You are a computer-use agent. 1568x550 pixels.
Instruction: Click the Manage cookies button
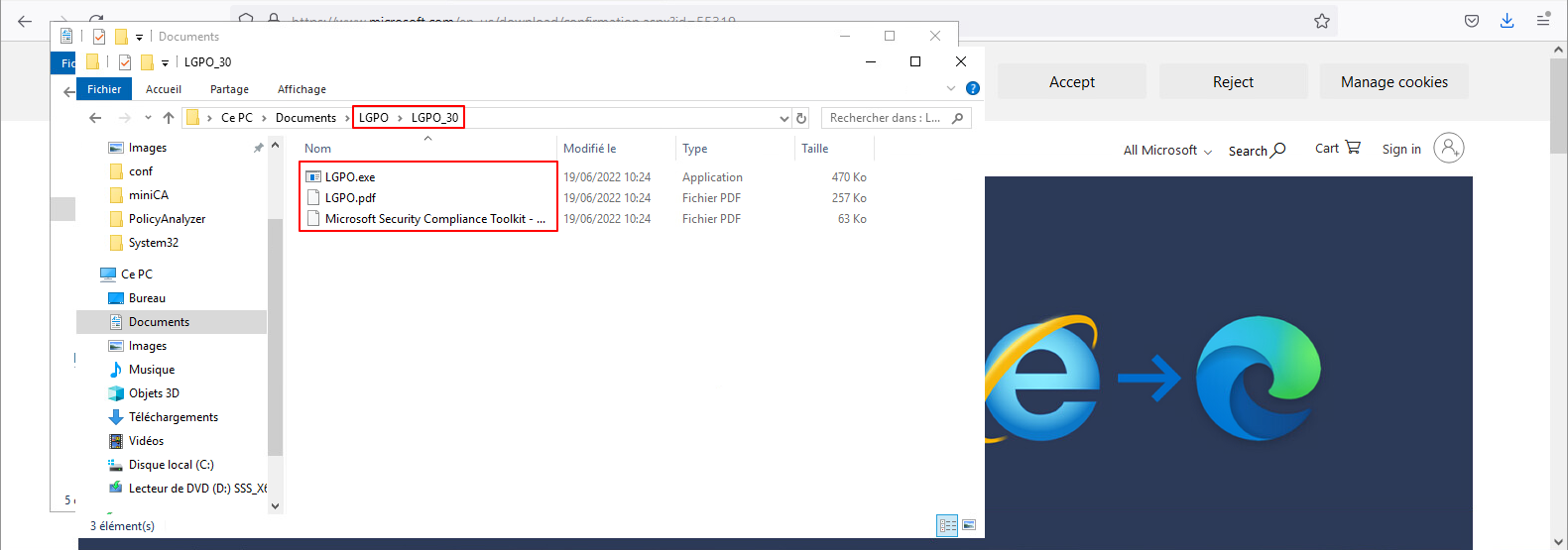(x=1393, y=82)
